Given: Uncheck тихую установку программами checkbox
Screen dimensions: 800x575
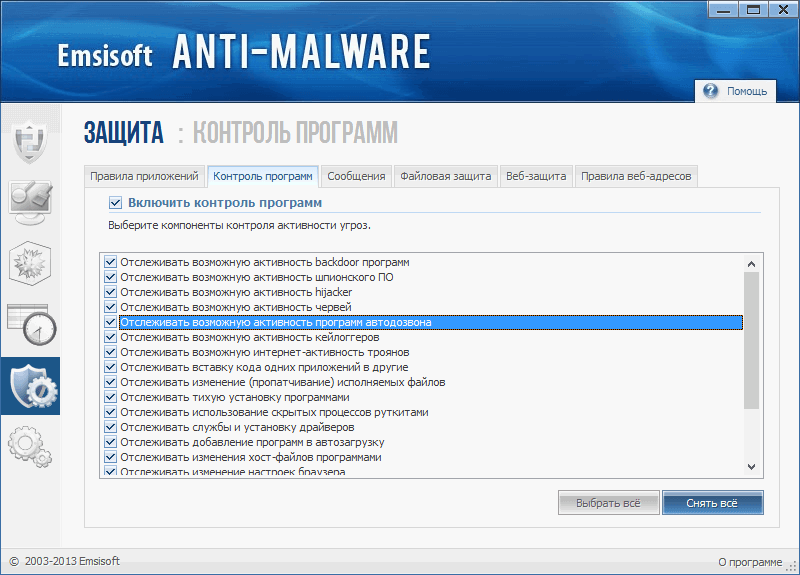Looking at the screenshot, I should point(110,397).
